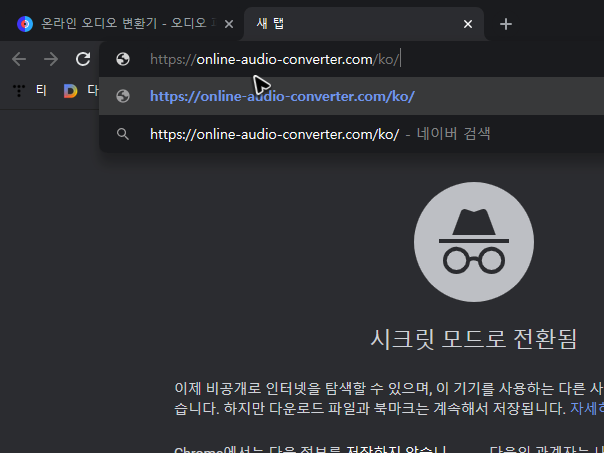Click the 시크릿 모드로 전환됨 heading
The width and height of the screenshot is (604, 453).
[x=474, y=339]
